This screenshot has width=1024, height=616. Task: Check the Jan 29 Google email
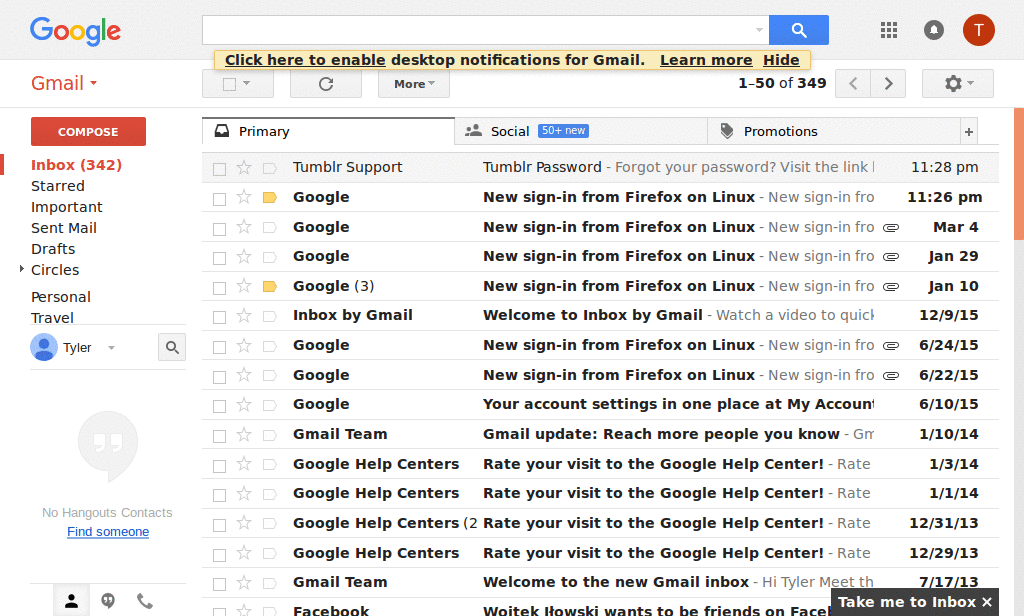click(219, 259)
